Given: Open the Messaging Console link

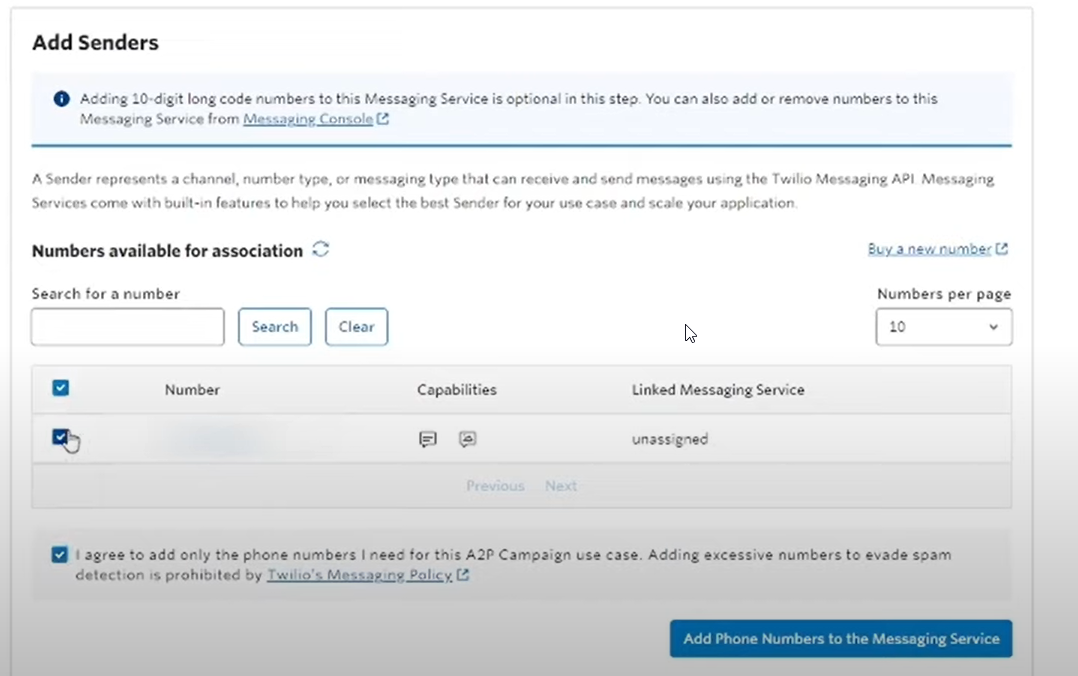Looking at the screenshot, I should point(308,119).
